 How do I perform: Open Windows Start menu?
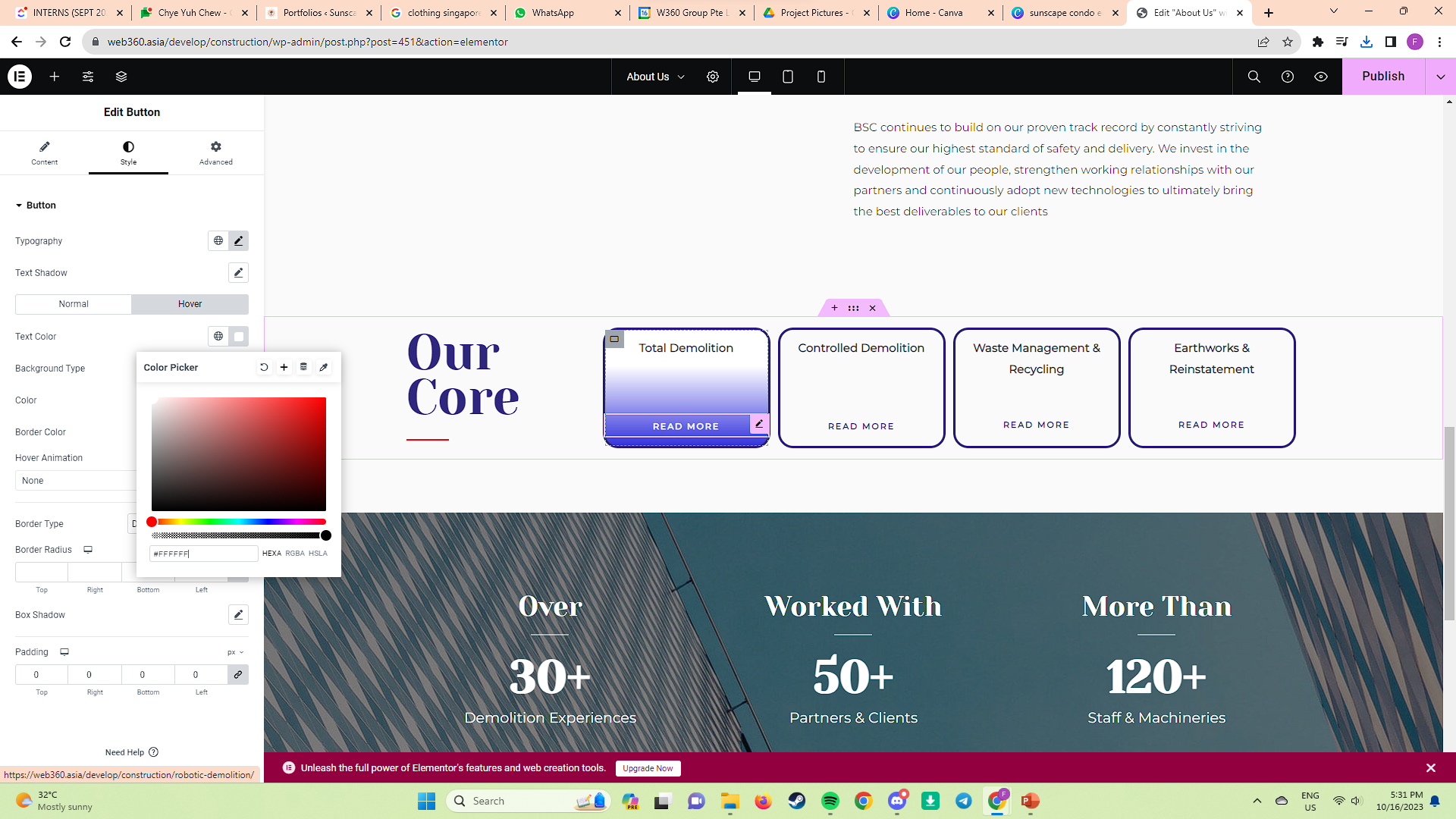click(427, 801)
